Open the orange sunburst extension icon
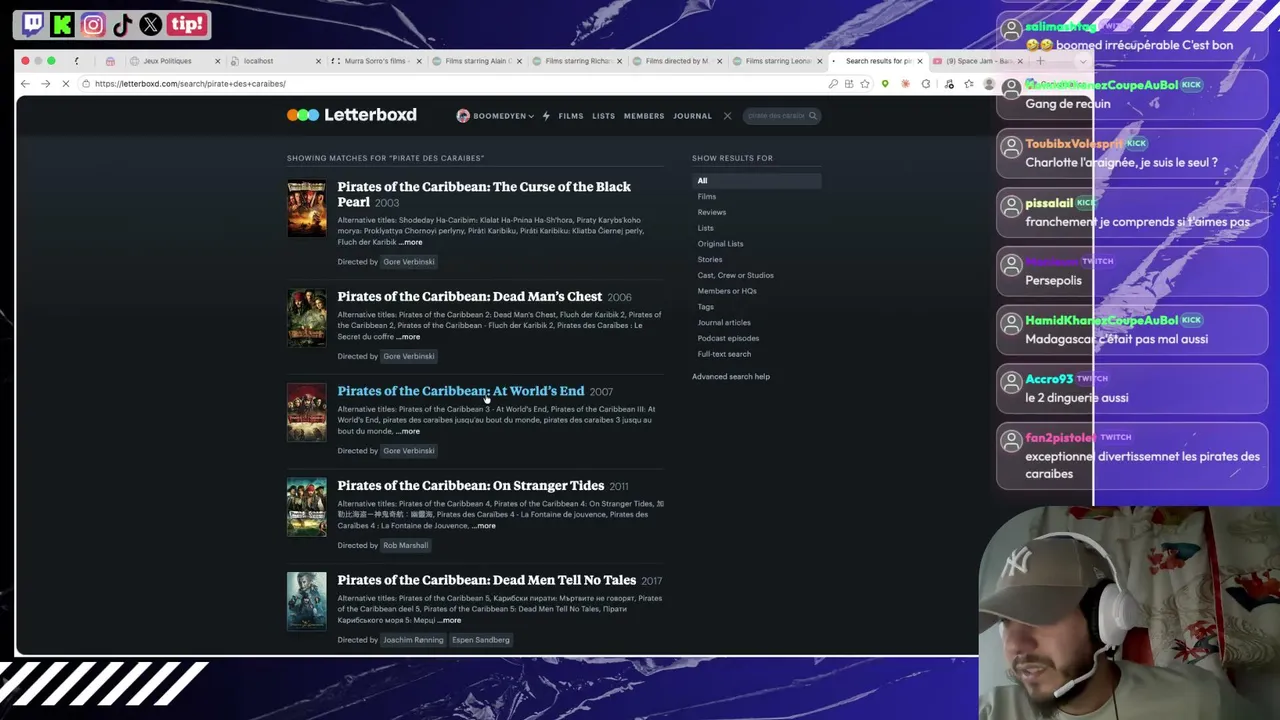This screenshot has width=1280, height=720. 907,84
